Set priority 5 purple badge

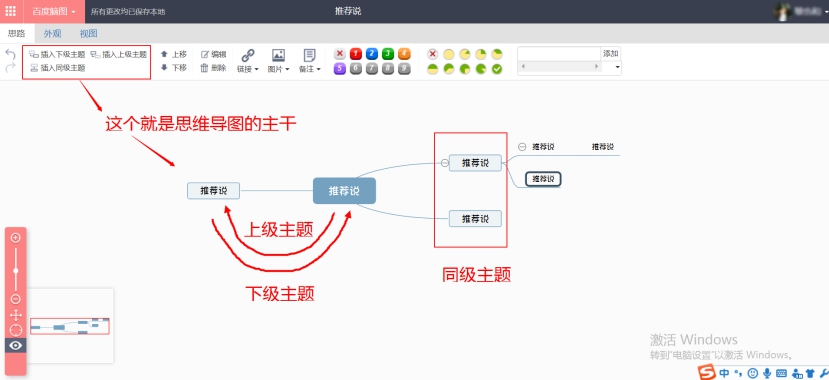pos(340,69)
